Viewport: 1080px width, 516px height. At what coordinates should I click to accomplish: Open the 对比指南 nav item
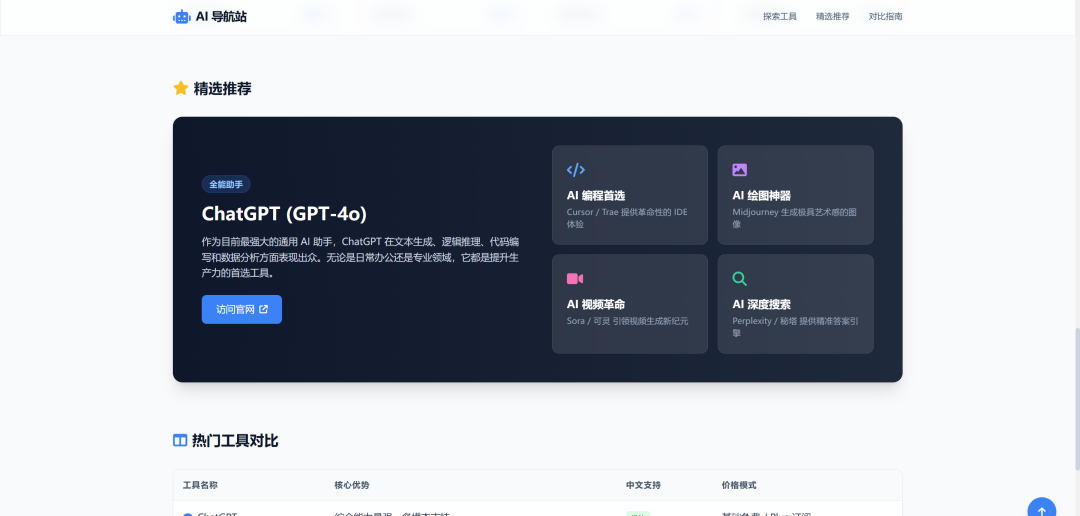tap(886, 17)
